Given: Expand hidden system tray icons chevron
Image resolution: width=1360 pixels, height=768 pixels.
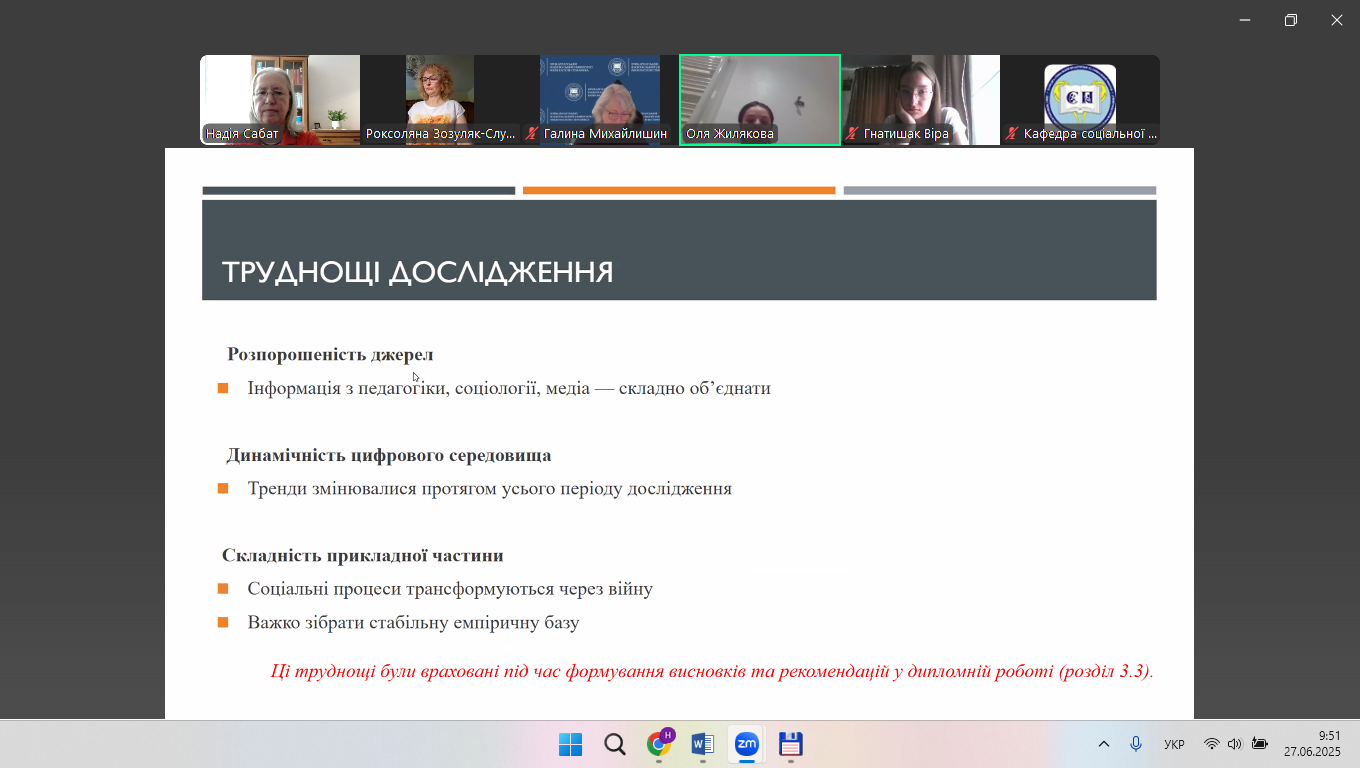Looking at the screenshot, I should (1104, 744).
